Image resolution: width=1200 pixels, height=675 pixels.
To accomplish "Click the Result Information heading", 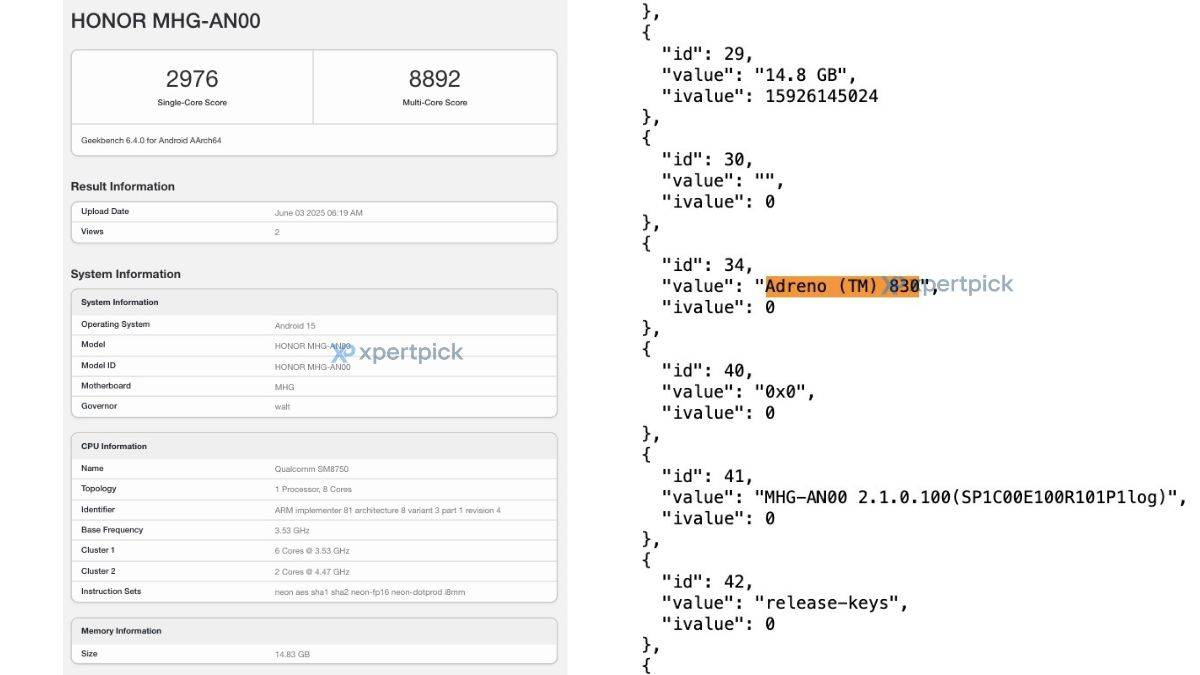I will (122, 186).
